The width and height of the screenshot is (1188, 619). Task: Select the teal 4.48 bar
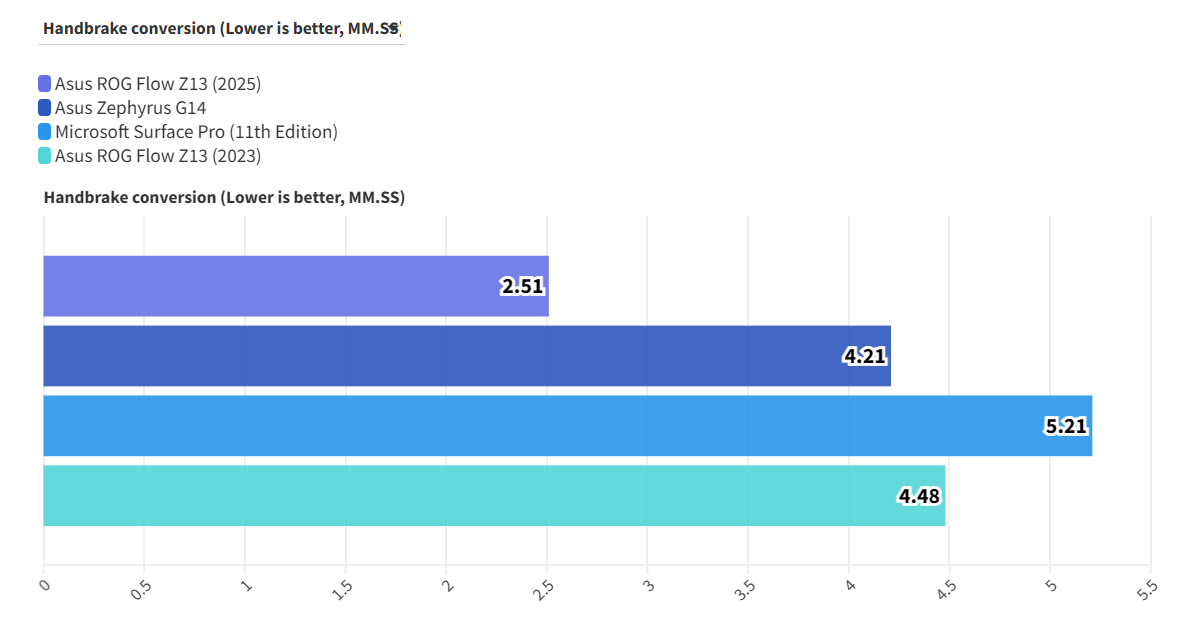pyautogui.click(x=470, y=496)
